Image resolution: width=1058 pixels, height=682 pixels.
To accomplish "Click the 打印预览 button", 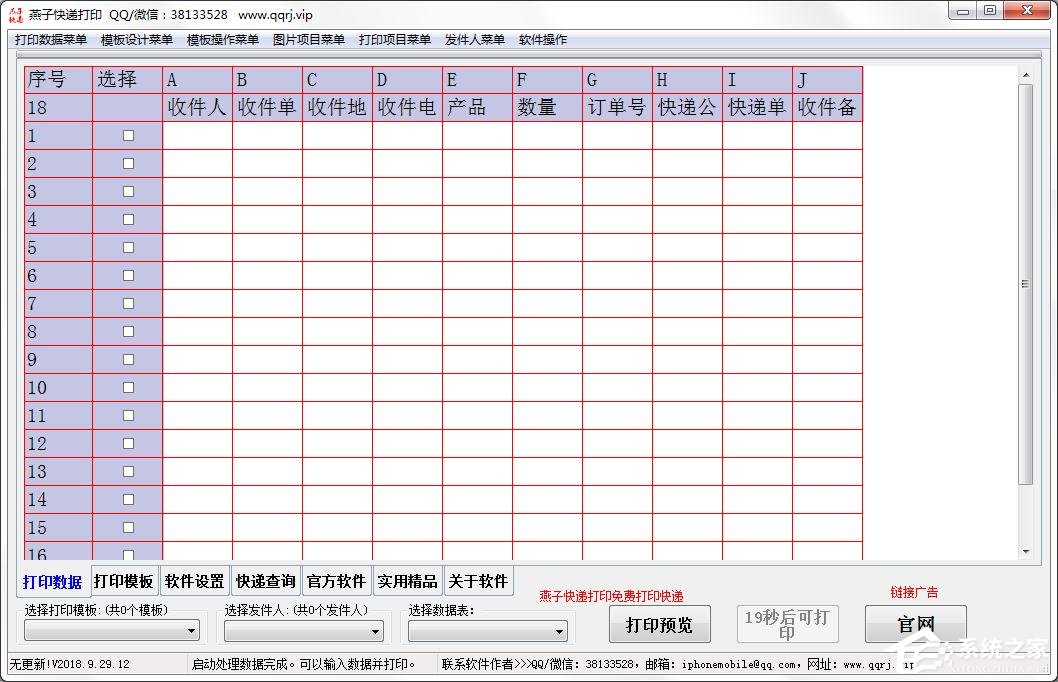I will (659, 625).
